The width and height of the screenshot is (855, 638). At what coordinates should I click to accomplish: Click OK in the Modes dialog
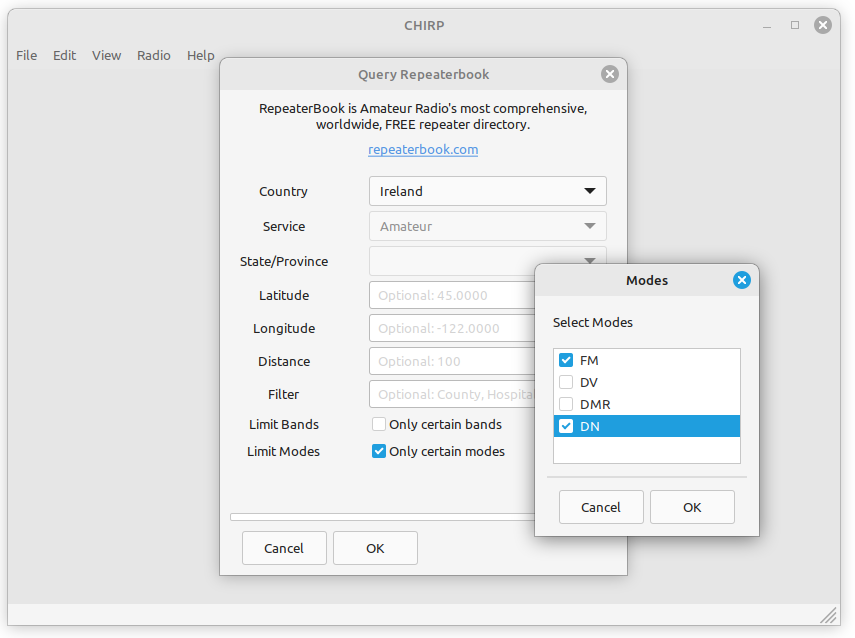click(x=692, y=507)
